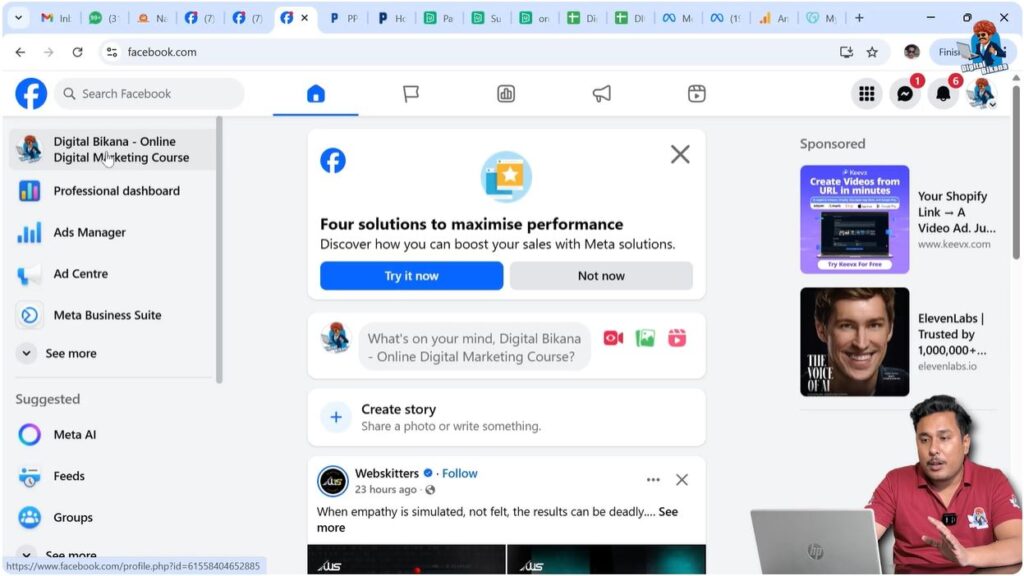Open the Reels video tab
1024x576 pixels.
pos(697,94)
